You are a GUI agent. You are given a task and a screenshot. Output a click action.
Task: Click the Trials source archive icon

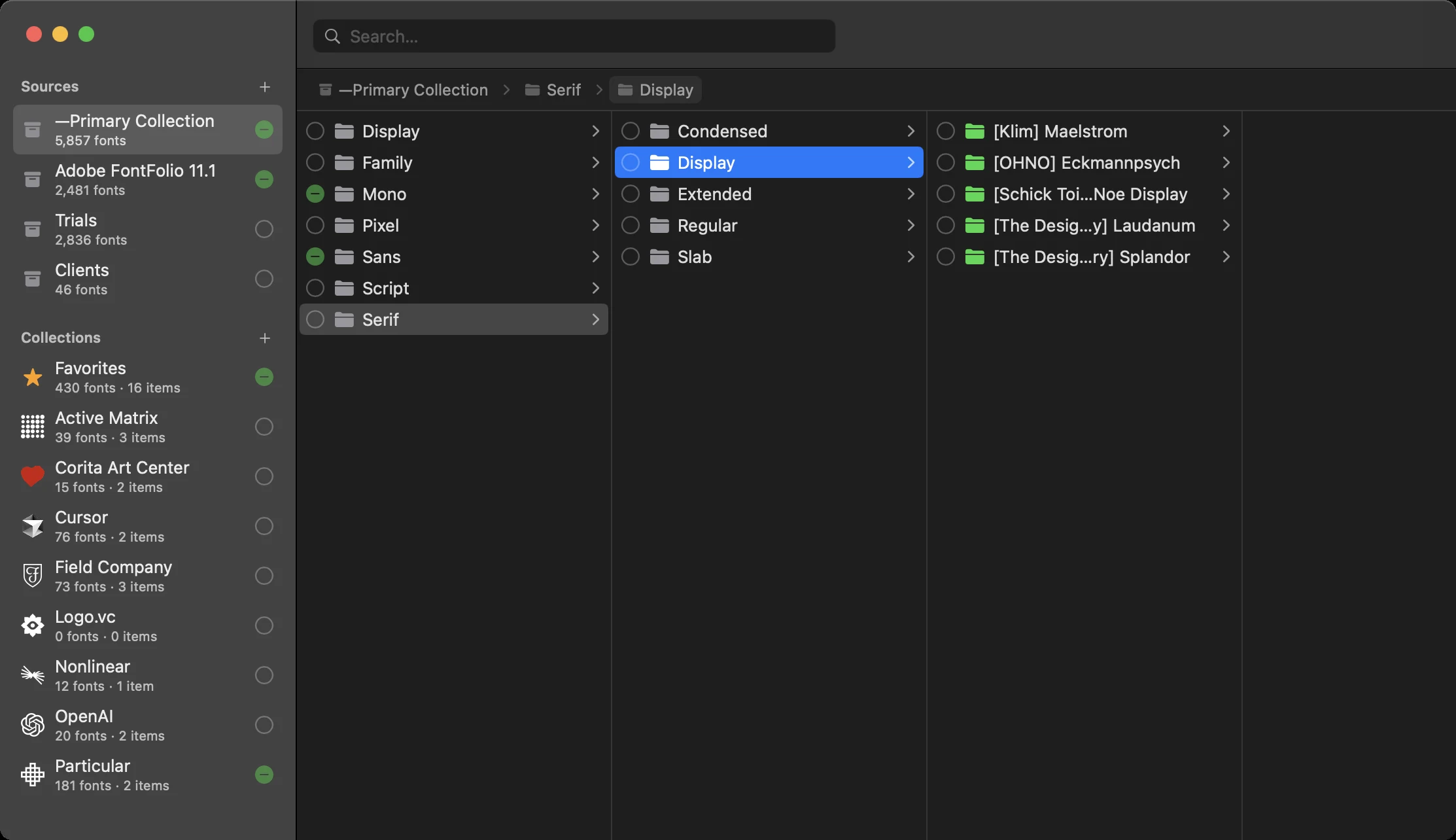click(32, 229)
